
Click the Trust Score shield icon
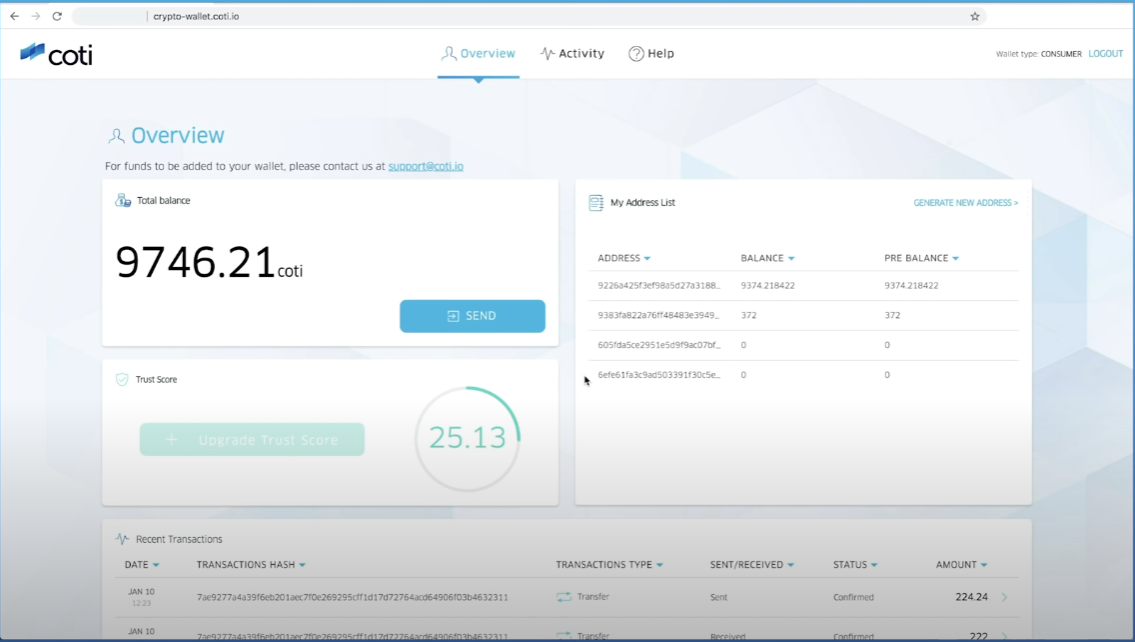[122, 379]
